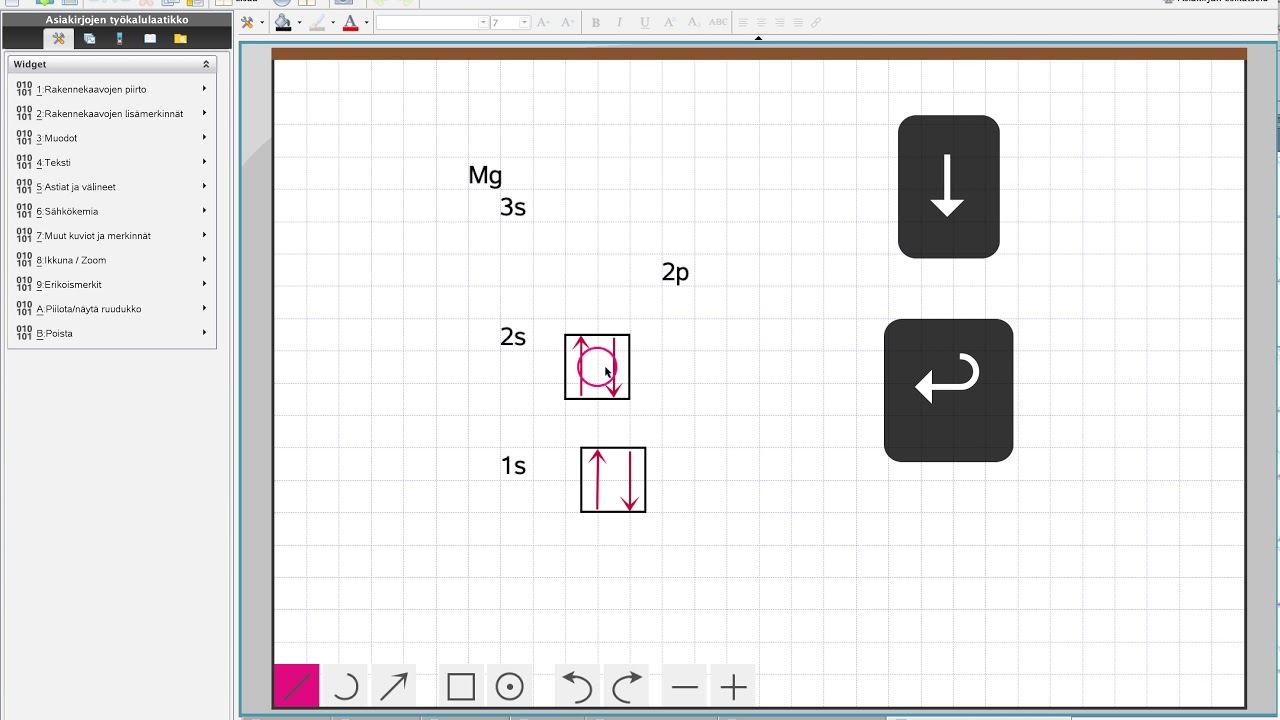
Task: Toggle bold formatting
Action: click(596, 22)
